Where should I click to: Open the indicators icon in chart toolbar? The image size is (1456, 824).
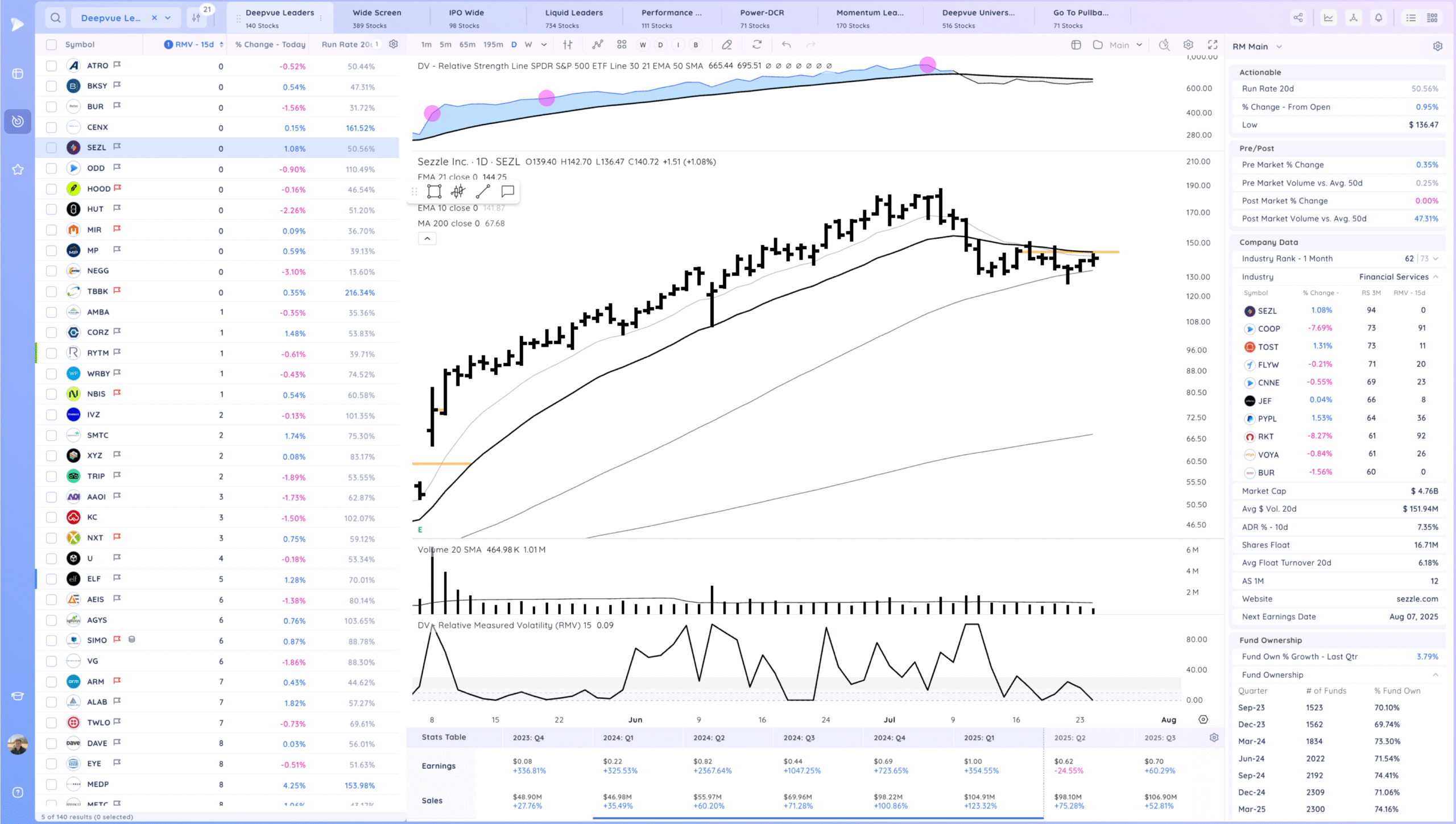tap(597, 44)
